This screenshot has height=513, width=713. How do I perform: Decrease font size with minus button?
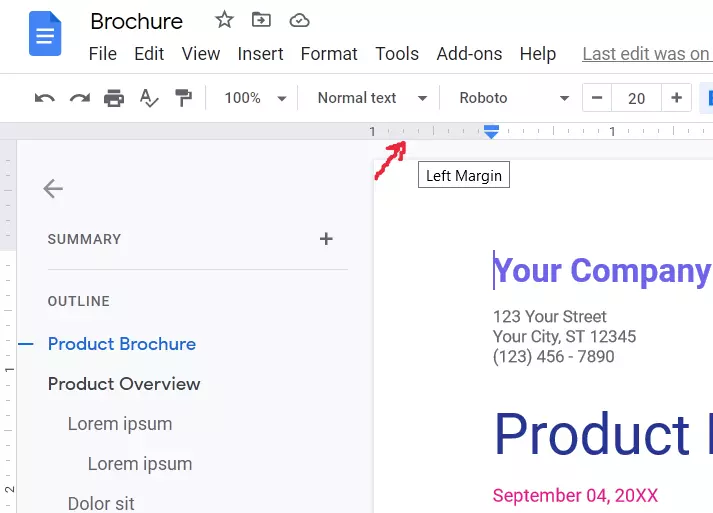597,98
